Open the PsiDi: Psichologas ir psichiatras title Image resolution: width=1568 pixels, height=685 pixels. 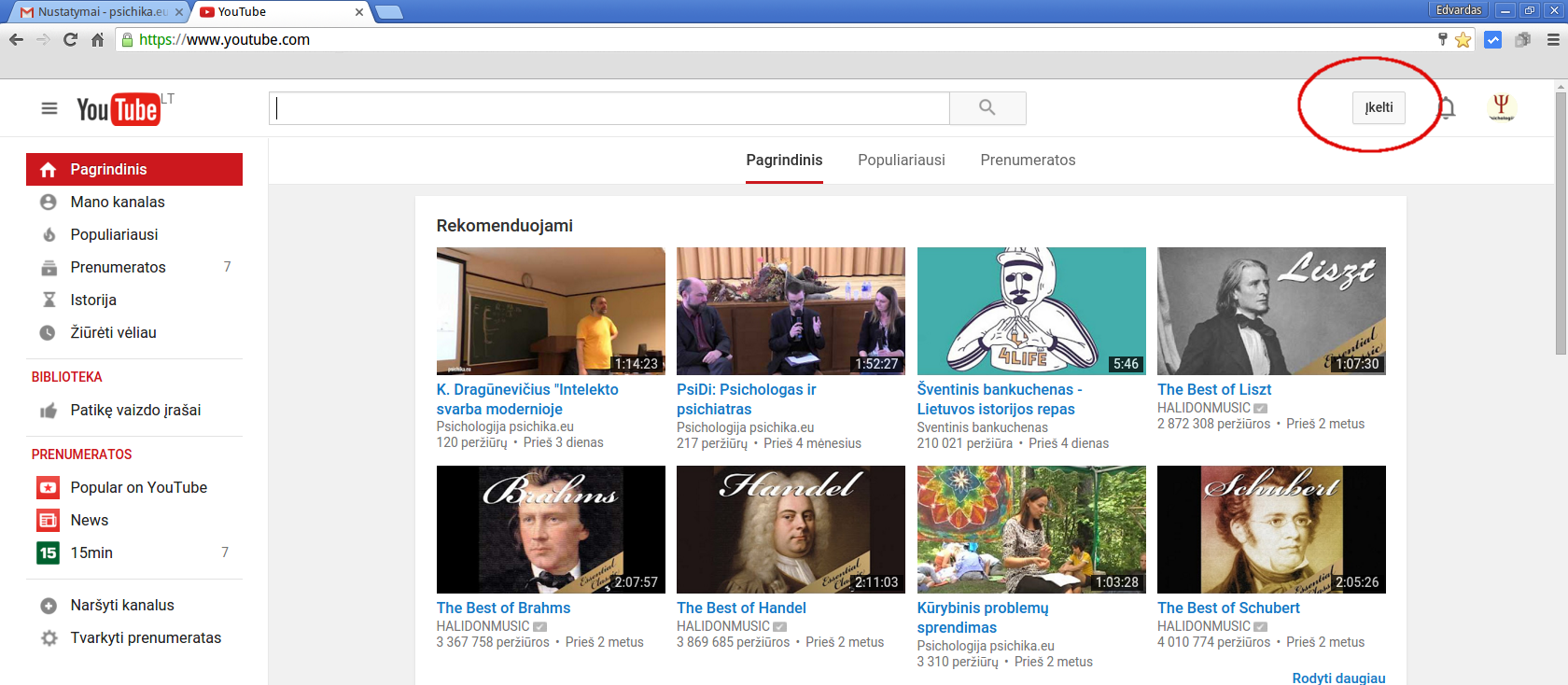(747, 399)
